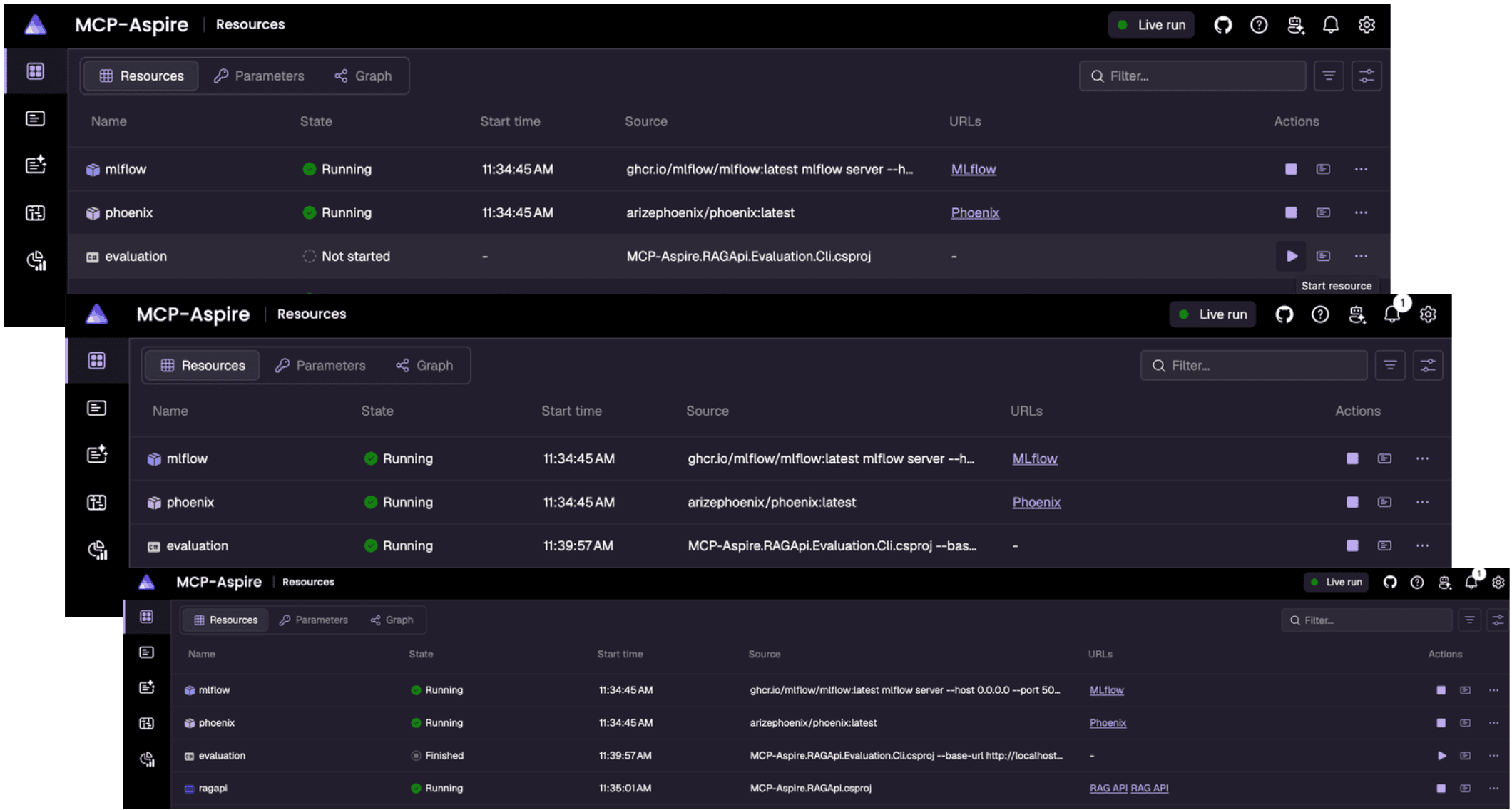Open console logs for mlflow in top window
This screenshot has height=810, width=1512.
coord(1323,169)
